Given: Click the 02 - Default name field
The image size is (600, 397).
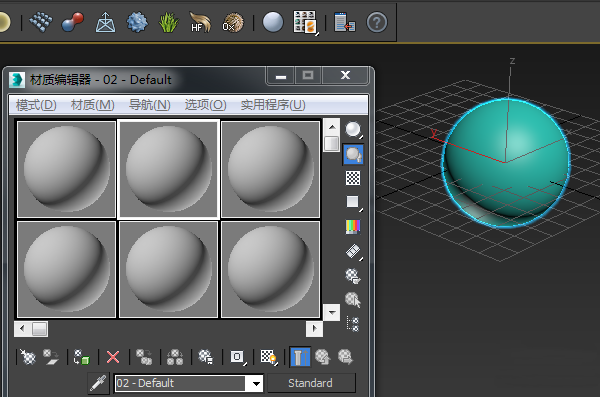Looking at the screenshot, I should tap(180, 383).
